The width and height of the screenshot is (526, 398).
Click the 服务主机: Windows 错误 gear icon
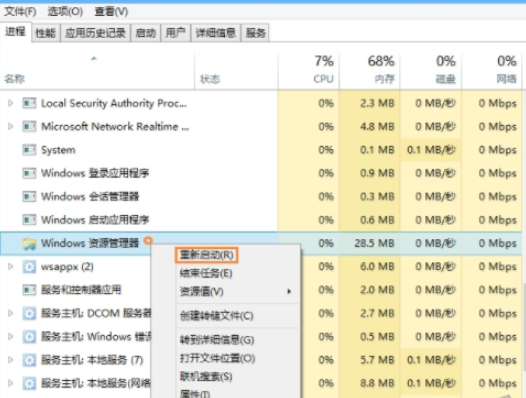(29, 337)
